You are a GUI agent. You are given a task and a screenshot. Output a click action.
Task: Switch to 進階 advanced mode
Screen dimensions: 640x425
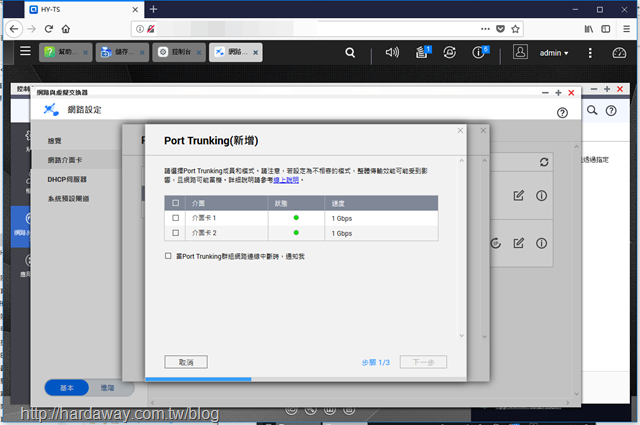(x=108, y=388)
